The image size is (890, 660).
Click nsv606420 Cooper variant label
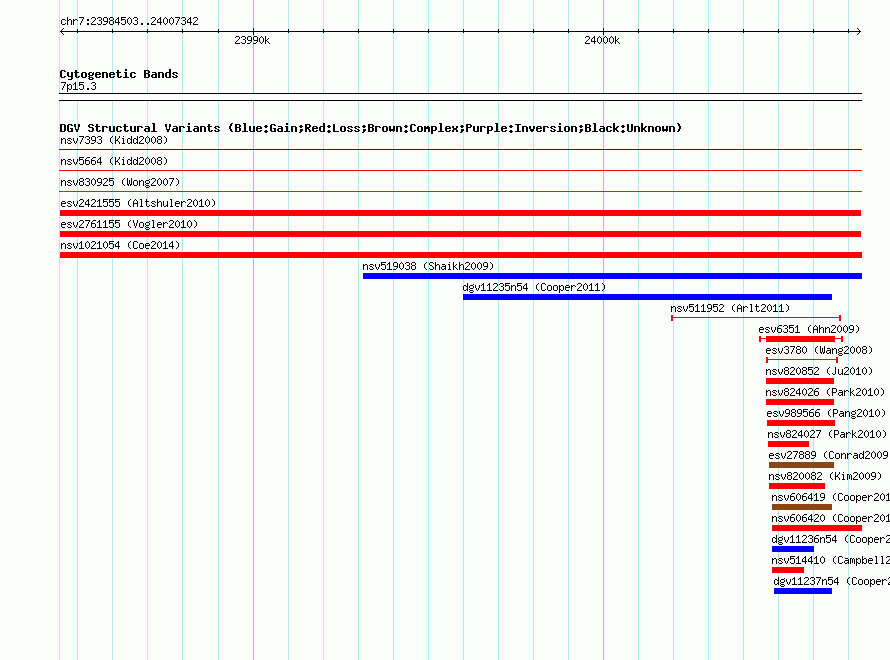click(830, 518)
